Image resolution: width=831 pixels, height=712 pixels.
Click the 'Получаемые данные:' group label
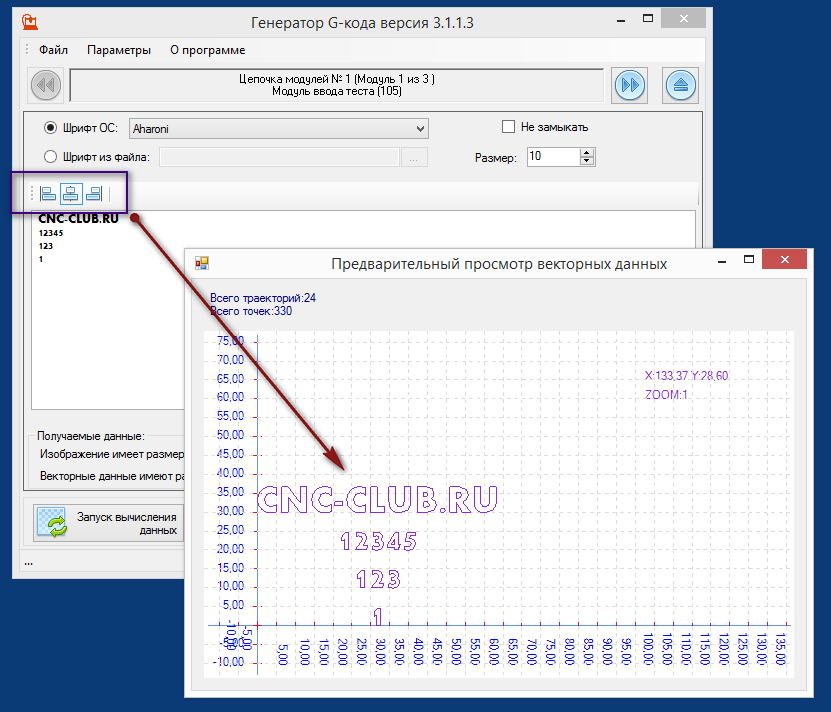91,436
